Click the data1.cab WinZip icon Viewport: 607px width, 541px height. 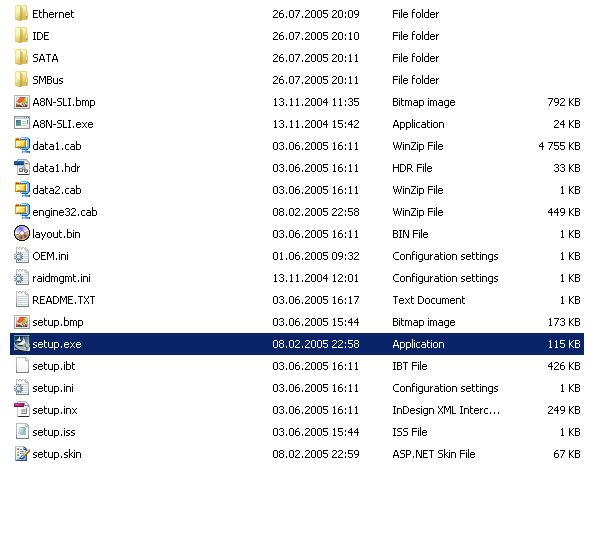point(22,146)
